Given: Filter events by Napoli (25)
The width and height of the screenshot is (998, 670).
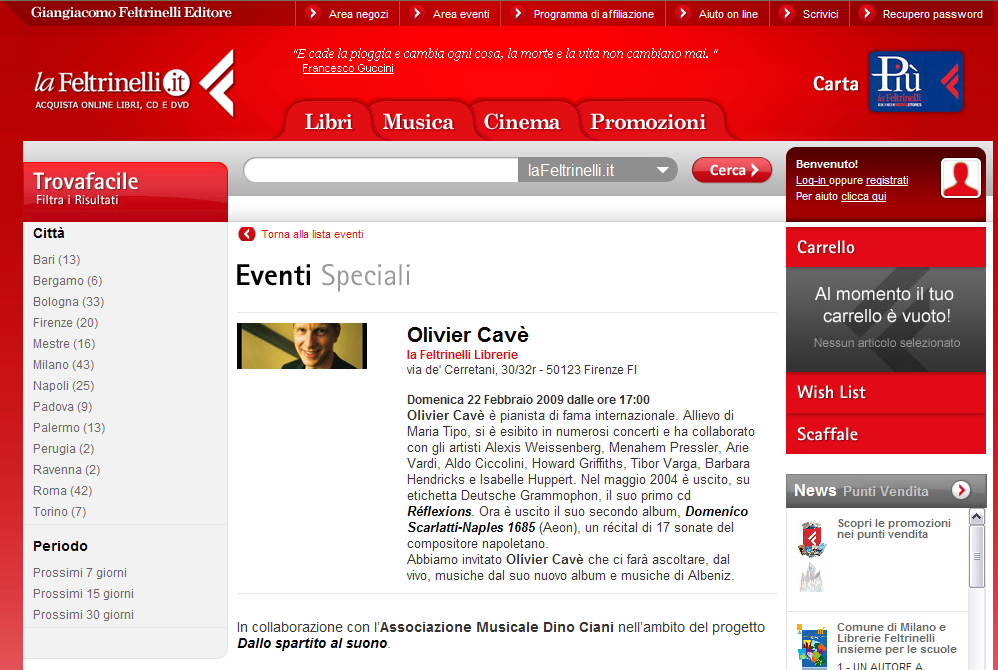Looking at the screenshot, I should tap(64, 386).
